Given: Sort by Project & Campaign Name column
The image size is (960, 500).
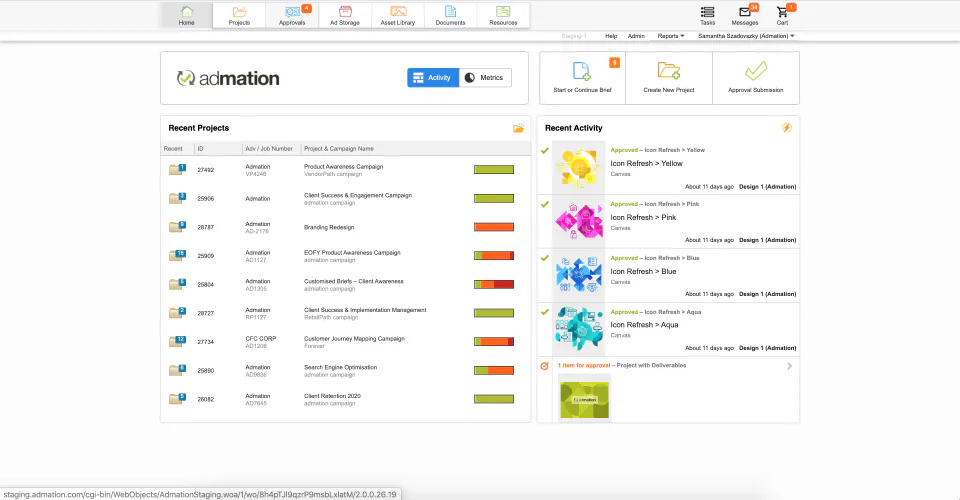Looking at the screenshot, I should [339, 149].
